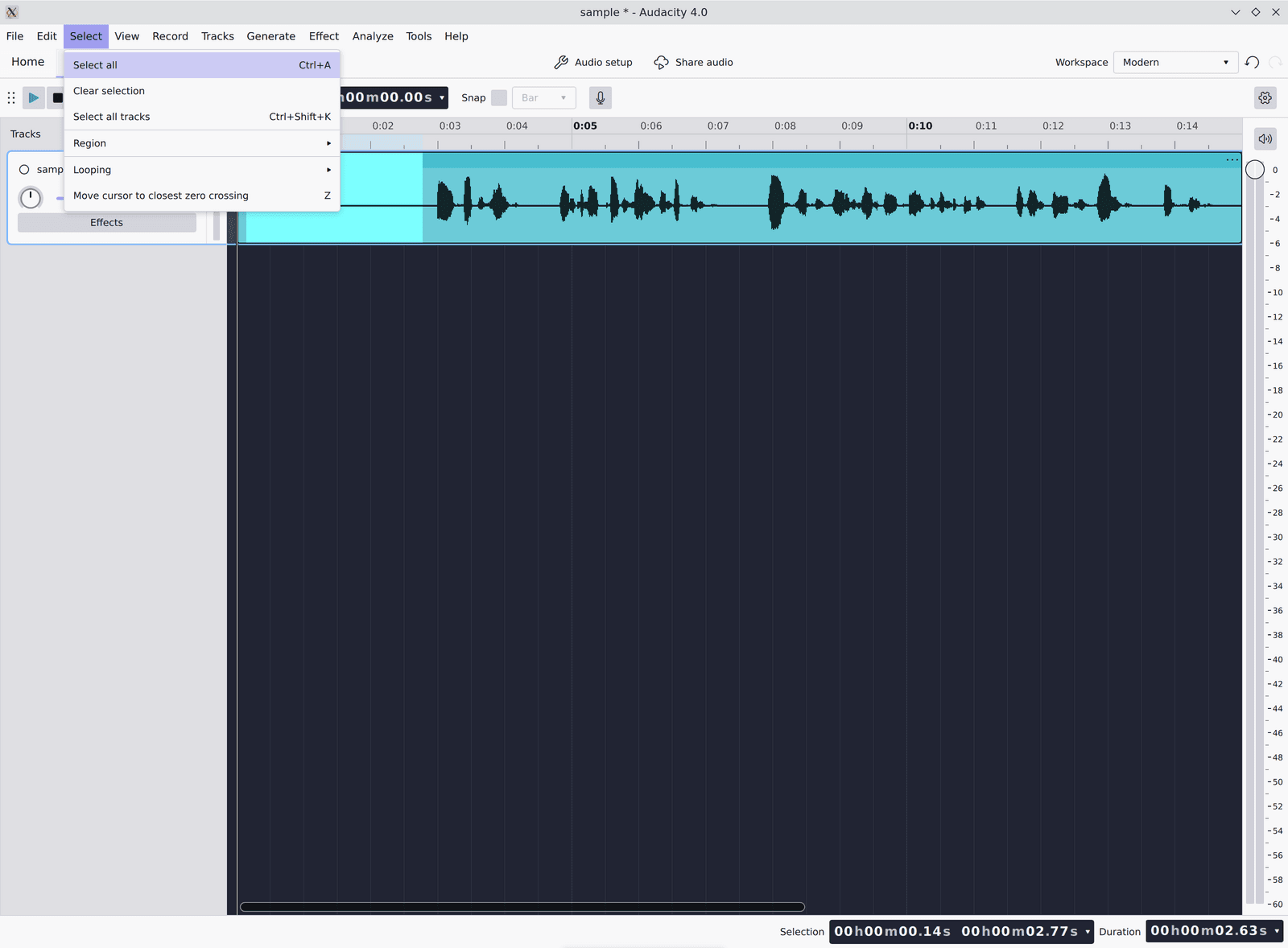
Task: Expand the Looping submenu
Action: (202, 170)
